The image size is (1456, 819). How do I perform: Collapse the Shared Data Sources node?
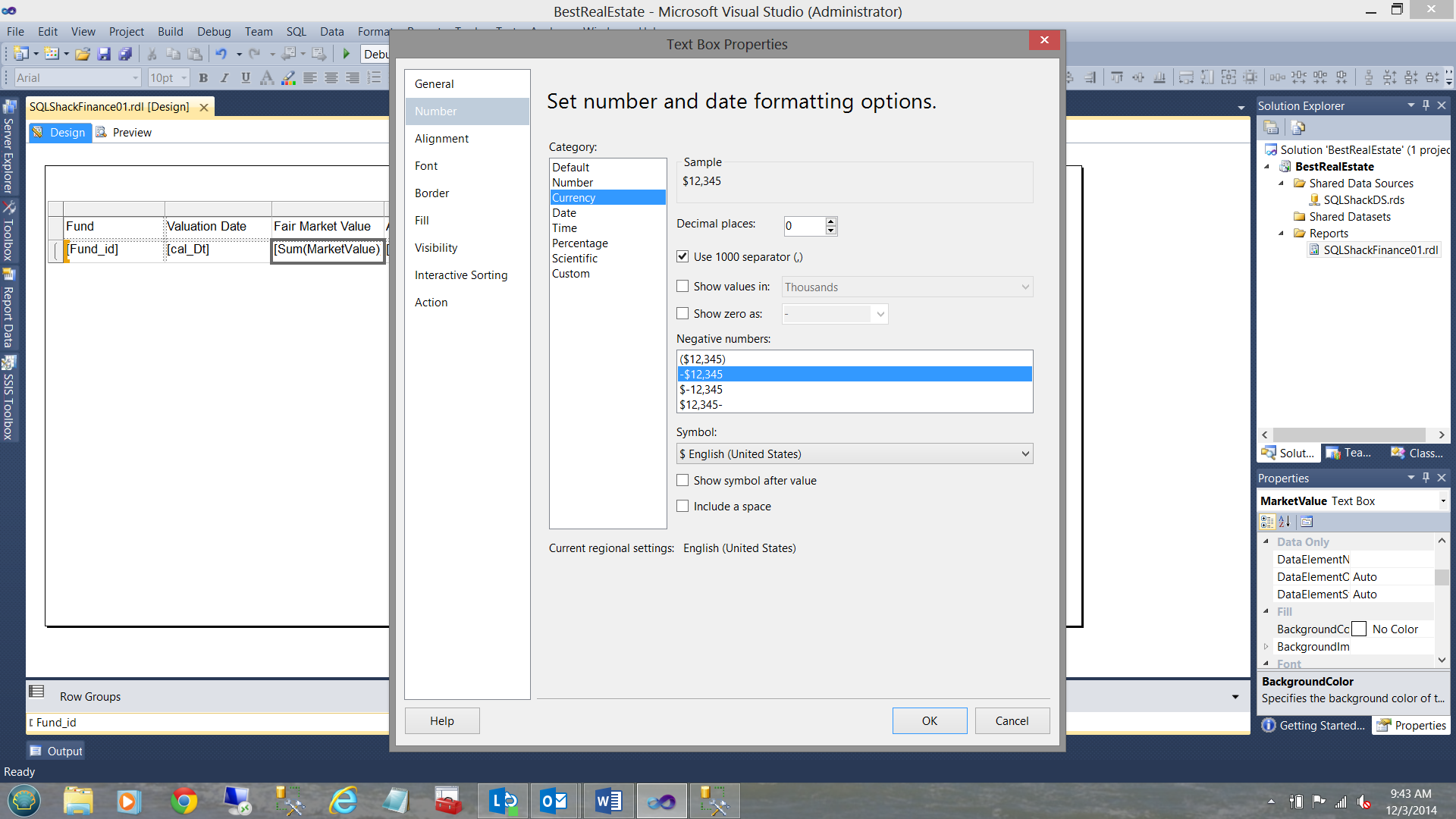coord(1282,184)
